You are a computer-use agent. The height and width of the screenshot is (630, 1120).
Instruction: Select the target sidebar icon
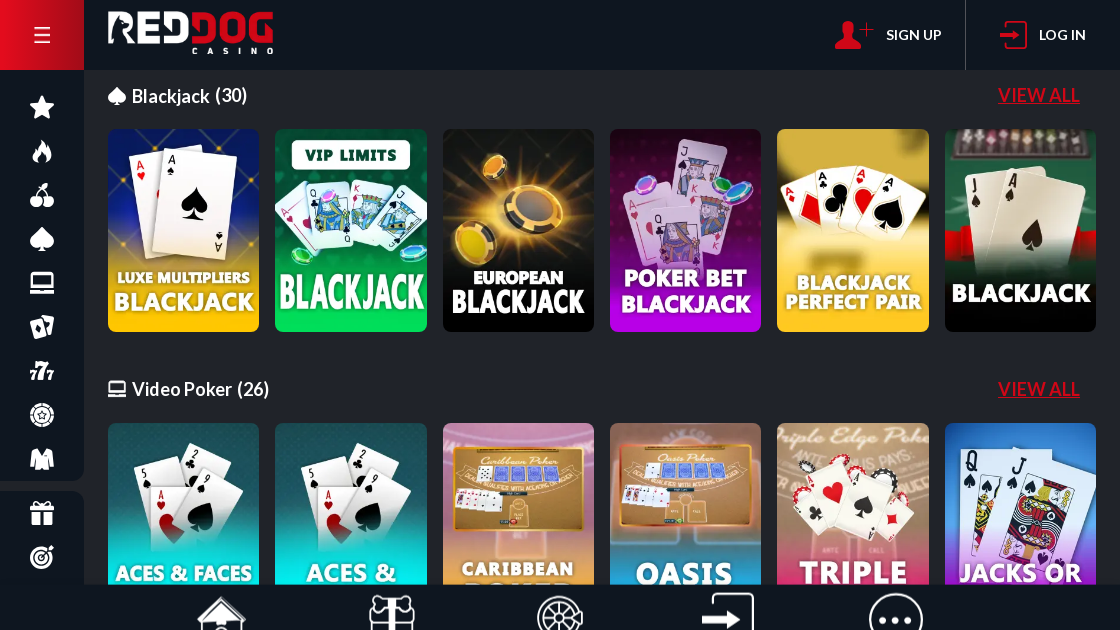tap(42, 557)
